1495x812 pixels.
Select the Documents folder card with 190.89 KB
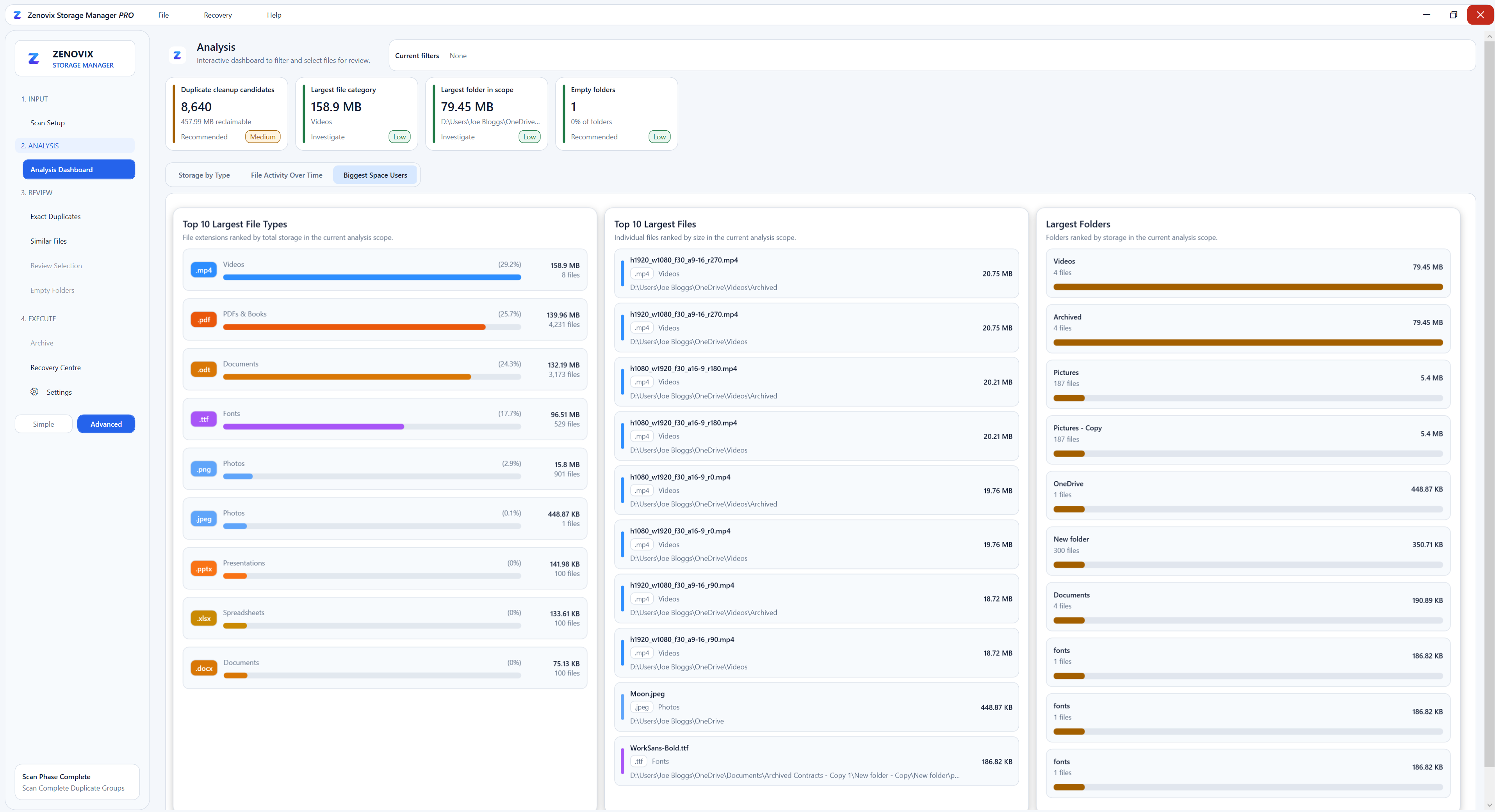pyautogui.click(x=1248, y=607)
